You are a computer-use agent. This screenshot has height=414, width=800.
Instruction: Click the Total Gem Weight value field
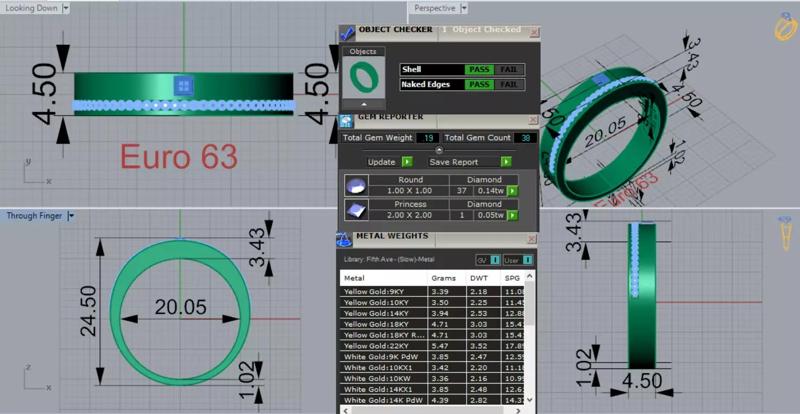point(428,138)
